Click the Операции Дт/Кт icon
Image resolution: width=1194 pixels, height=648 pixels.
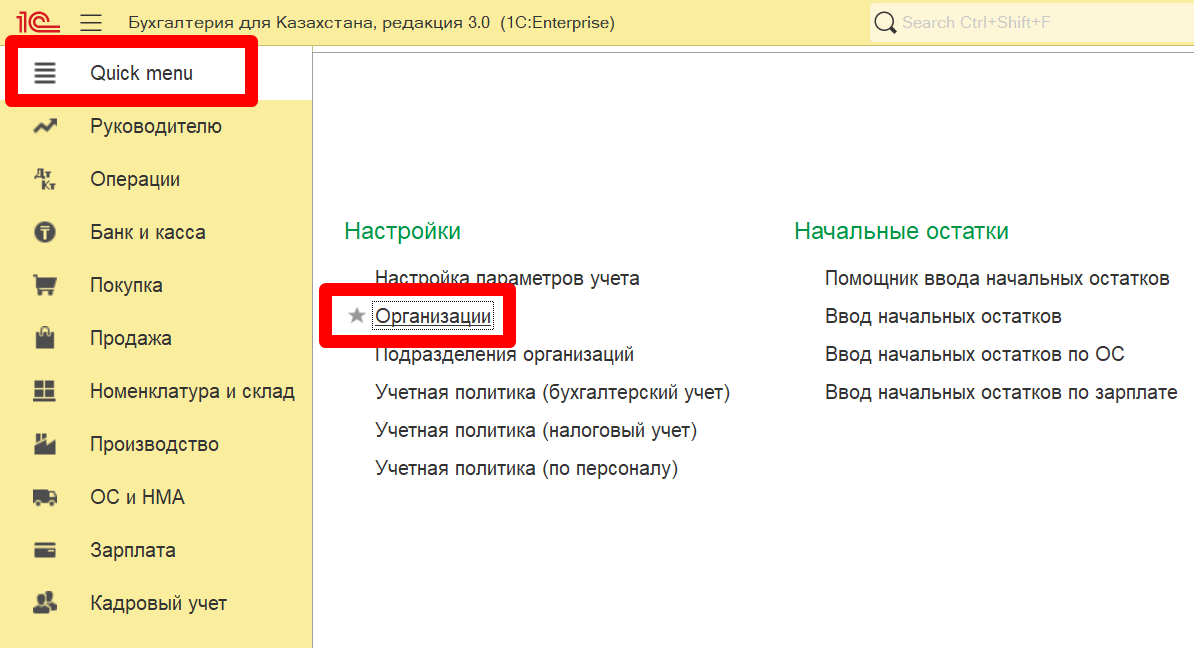[45, 179]
